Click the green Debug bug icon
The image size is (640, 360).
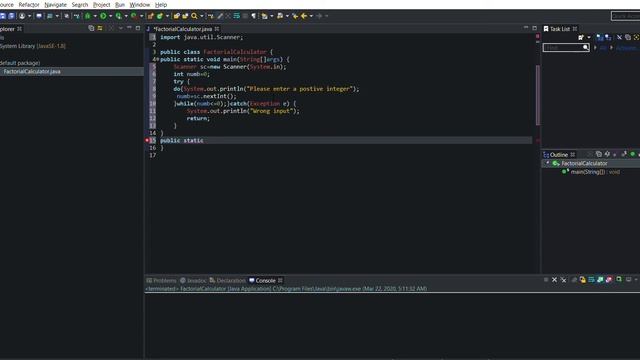click(x=87, y=16)
